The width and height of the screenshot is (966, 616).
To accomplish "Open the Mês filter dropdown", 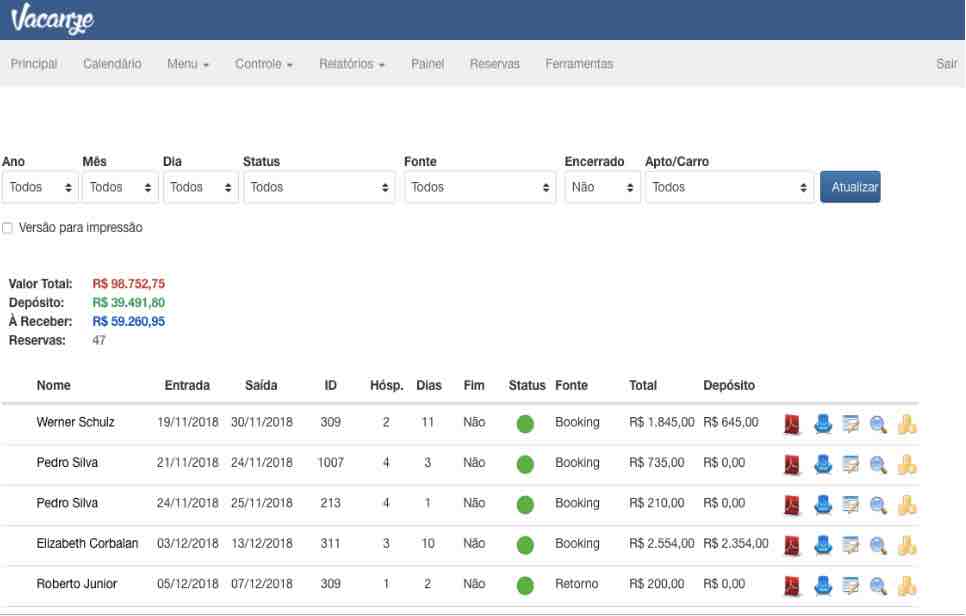I will tap(120, 187).
